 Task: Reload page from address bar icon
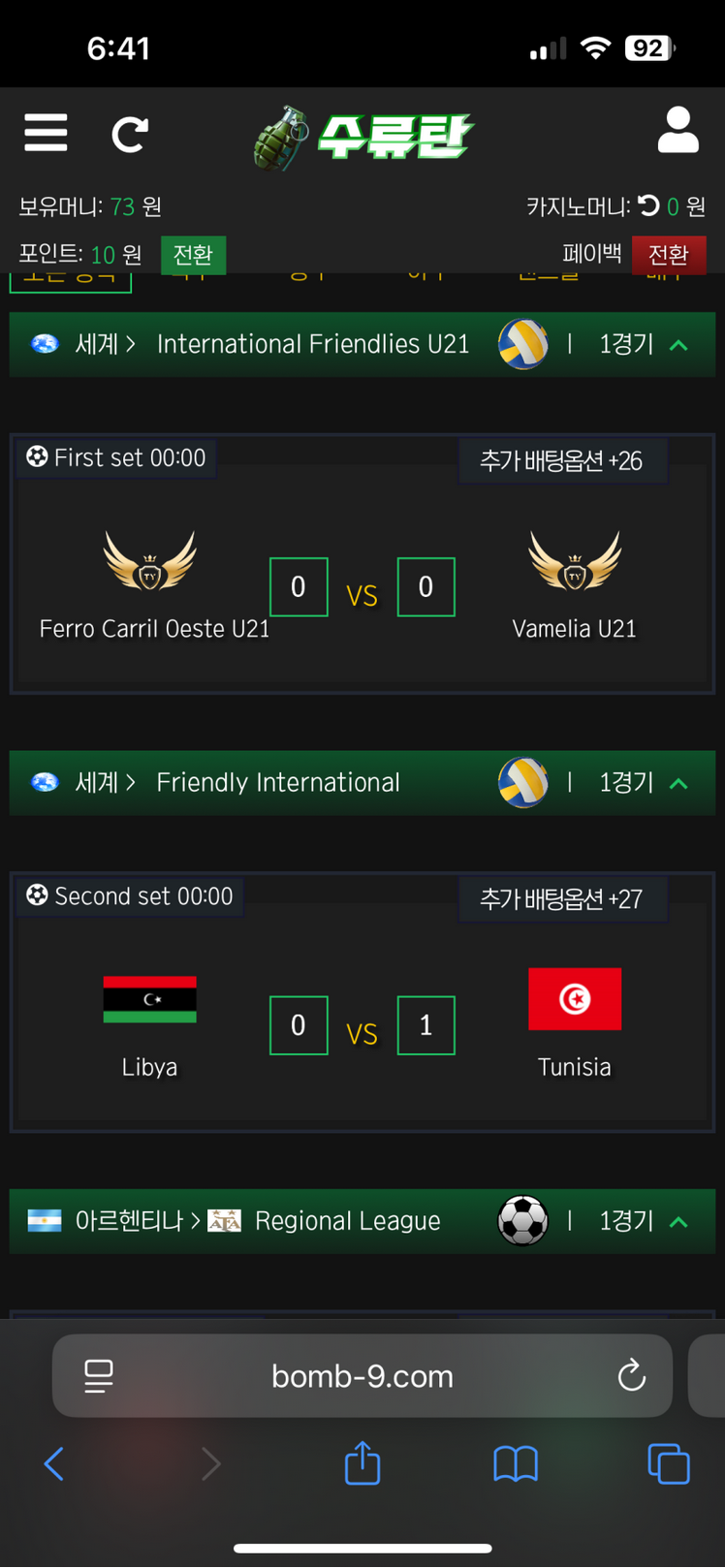click(x=631, y=1375)
